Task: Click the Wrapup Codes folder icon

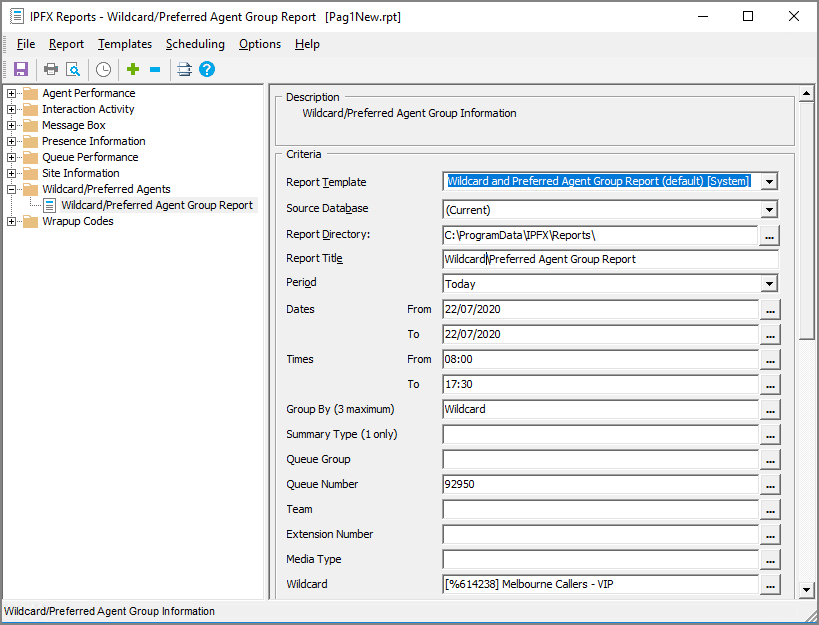Action: pos(31,221)
